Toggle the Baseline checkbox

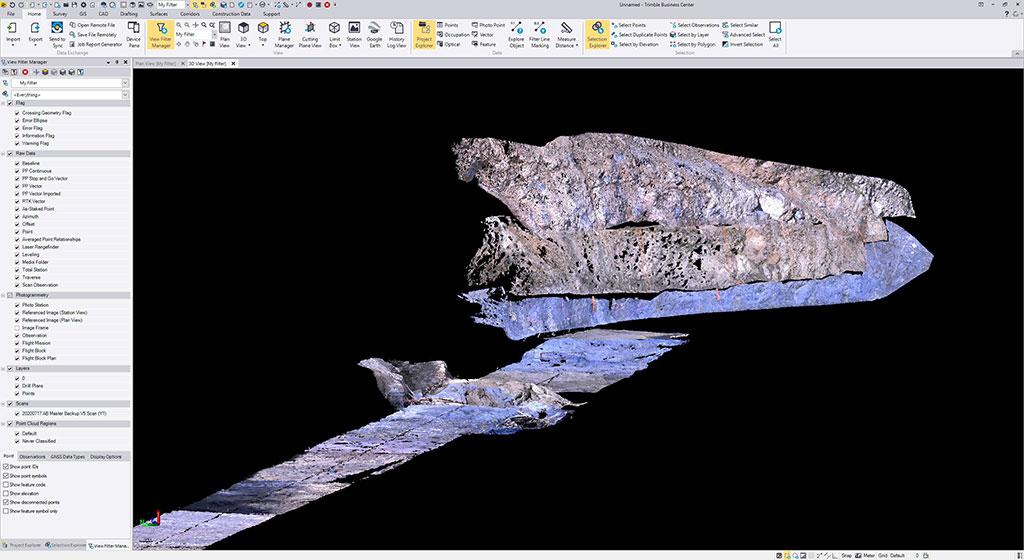pyautogui.click(x=17, y=163)
